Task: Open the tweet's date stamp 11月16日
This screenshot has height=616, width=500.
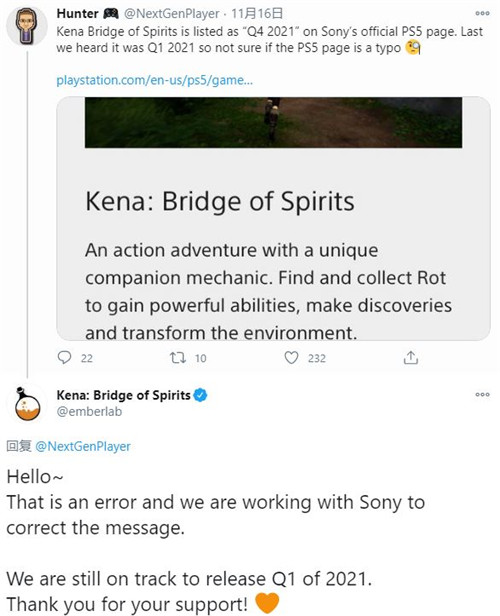Action: point(257,14)
